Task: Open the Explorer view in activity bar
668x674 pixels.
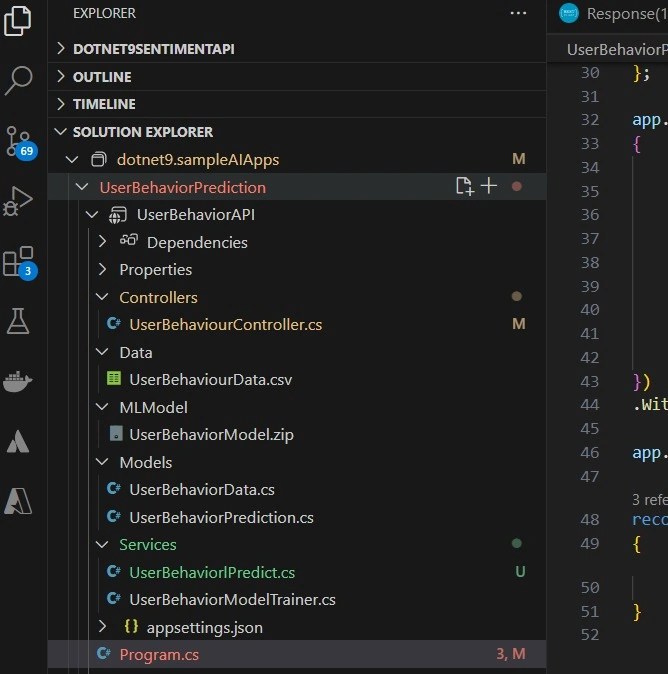Action: 18,20
